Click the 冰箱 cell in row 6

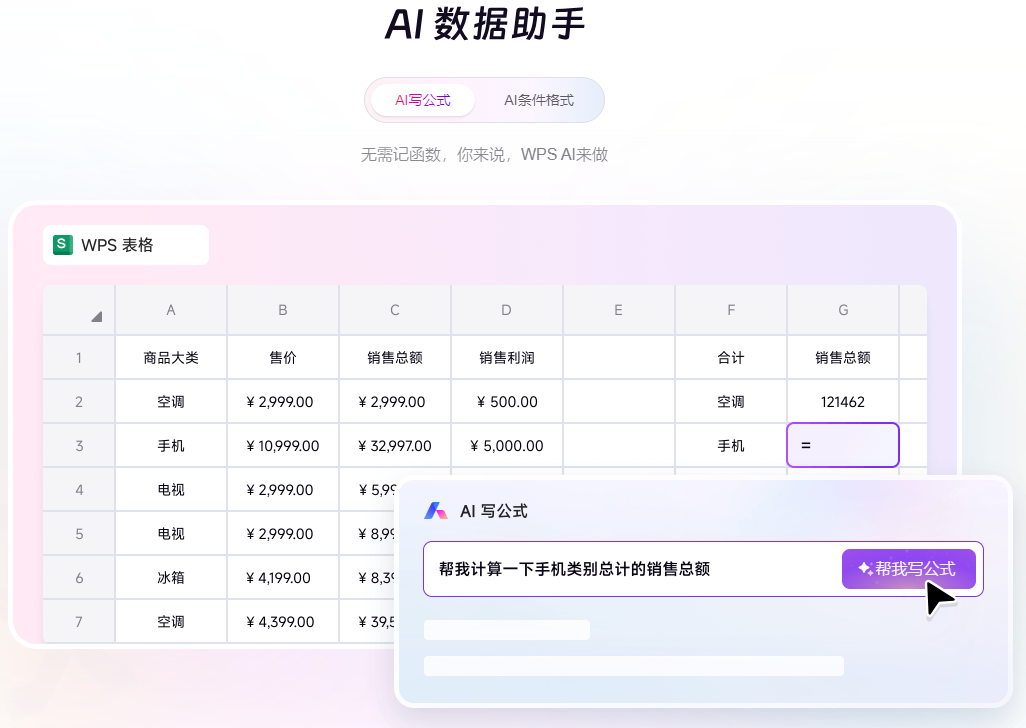[x=171, y=578]
